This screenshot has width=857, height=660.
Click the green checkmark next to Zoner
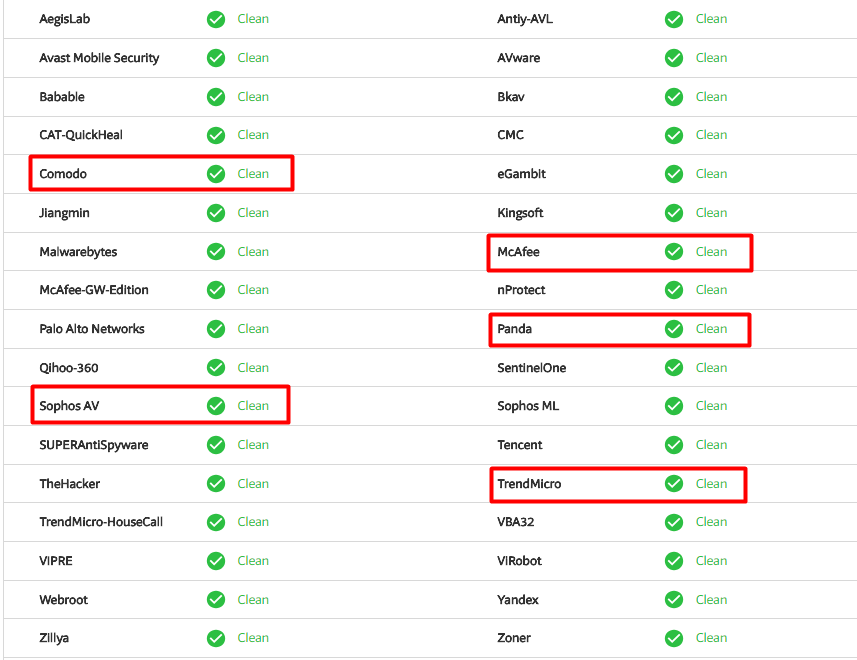coord(674,638)
